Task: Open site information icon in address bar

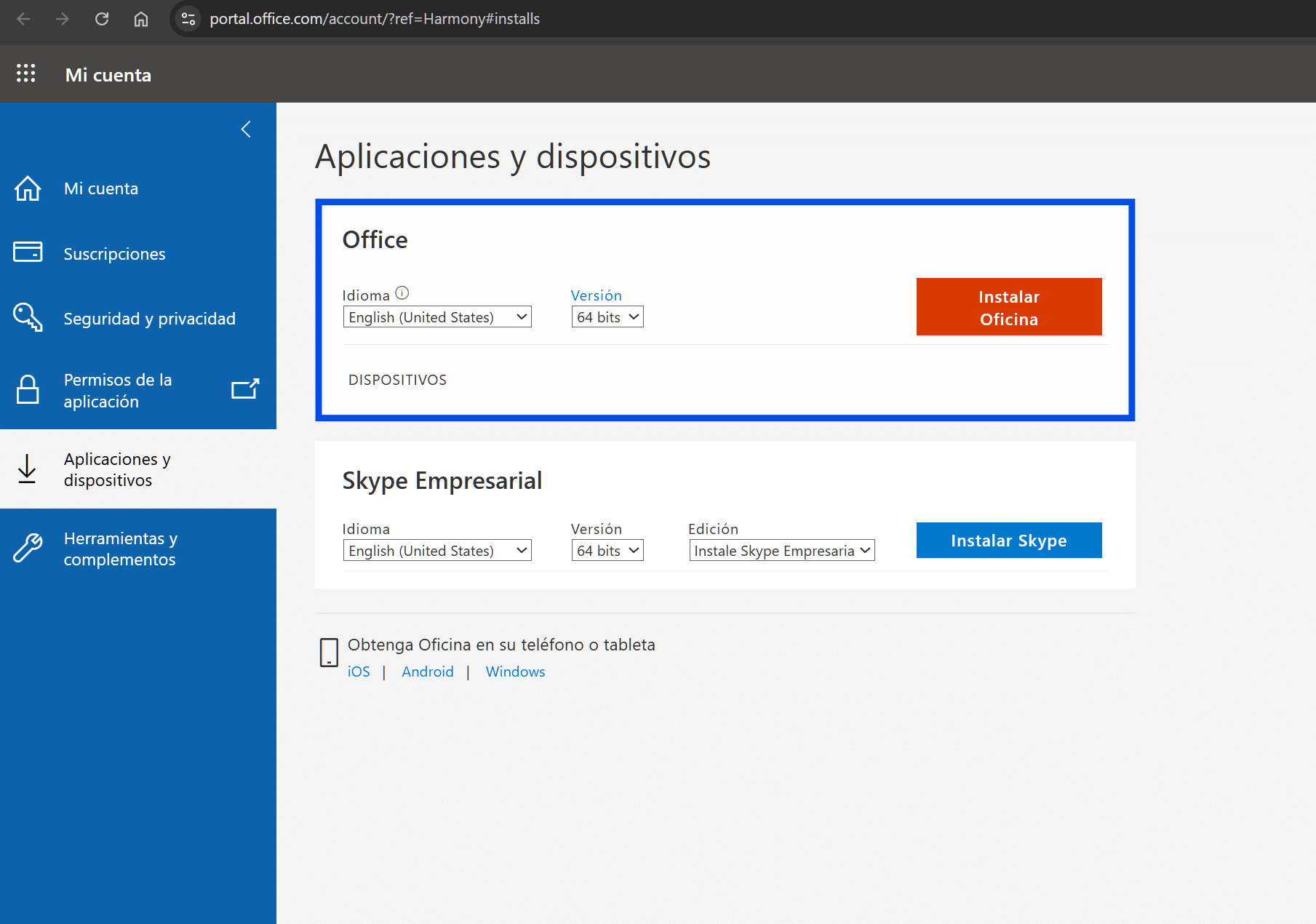Action: (x=188, y=19)
